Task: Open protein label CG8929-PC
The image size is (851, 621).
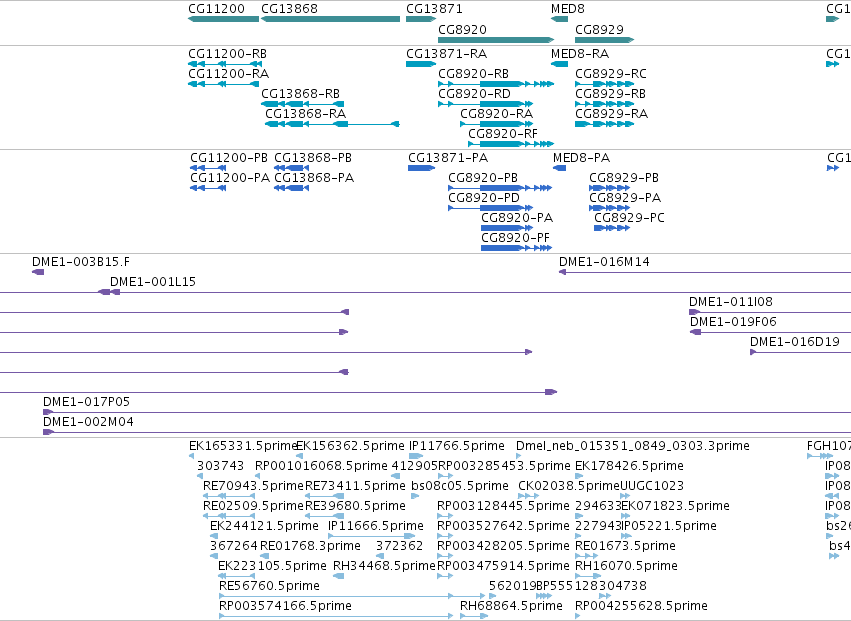Action: click(x=630, y=218)
